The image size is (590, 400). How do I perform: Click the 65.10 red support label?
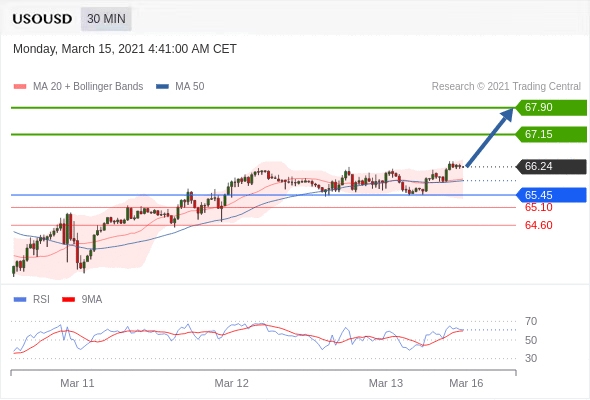tap(538, 207)
